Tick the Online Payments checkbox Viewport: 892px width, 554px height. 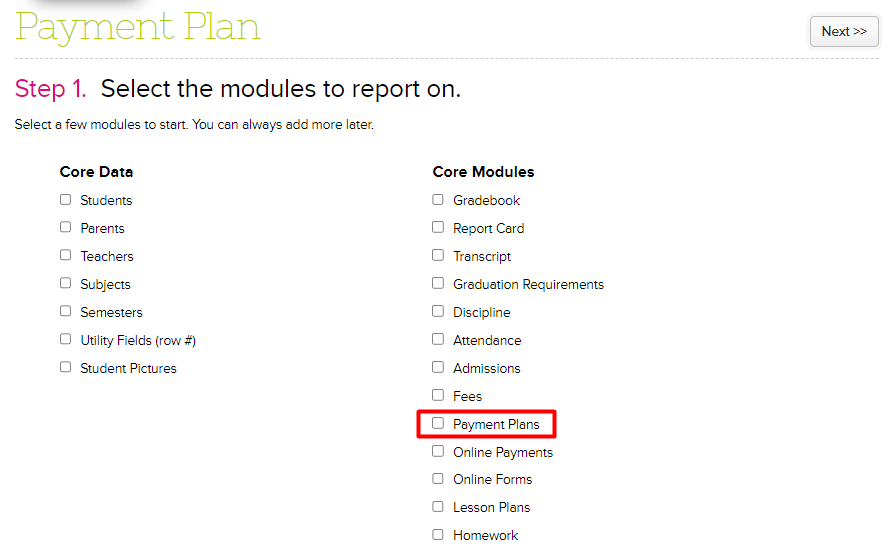click(438, 452)
